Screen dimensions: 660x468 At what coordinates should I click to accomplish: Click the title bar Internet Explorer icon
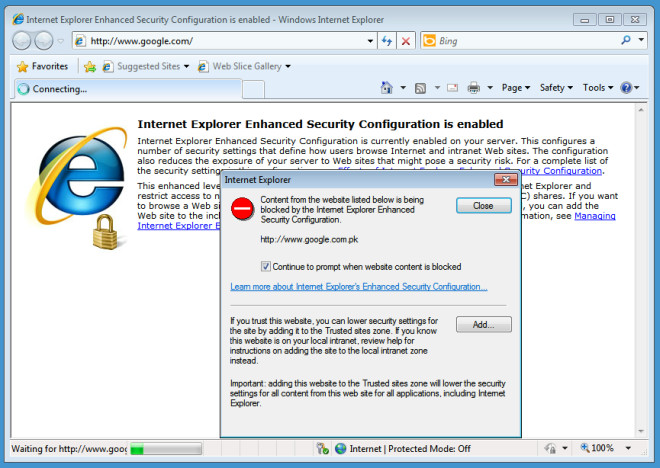(x=18, y=19)
